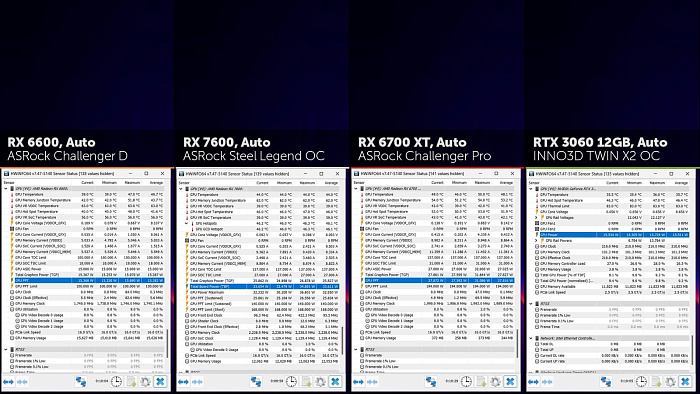Click expand-columns blue arrows in RX 6600 window

pos(8,382)
